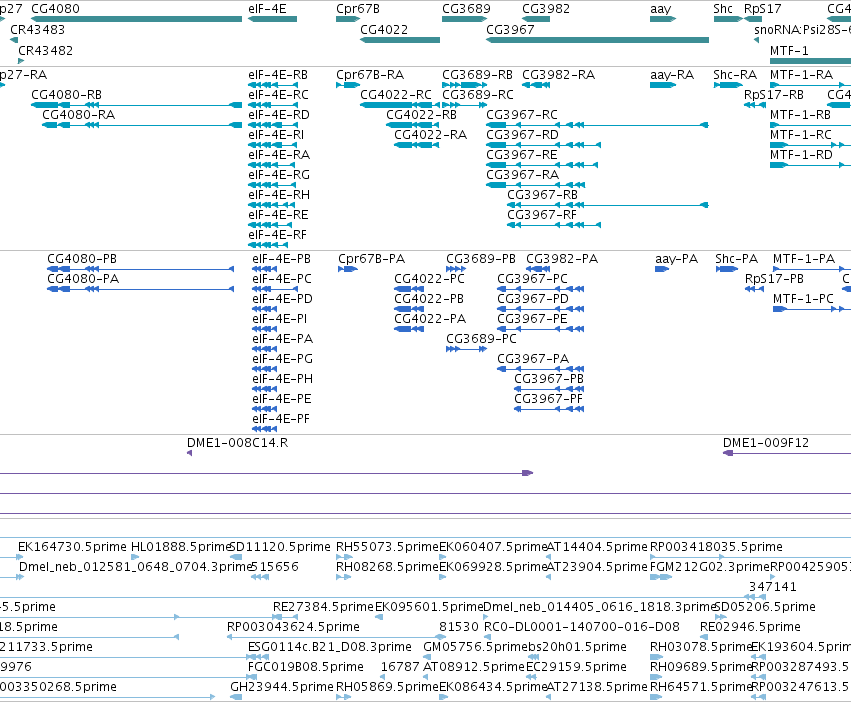This screenshot has height=702, width=851.
Task: Select the RpS17 gene label
Action: 763,9
